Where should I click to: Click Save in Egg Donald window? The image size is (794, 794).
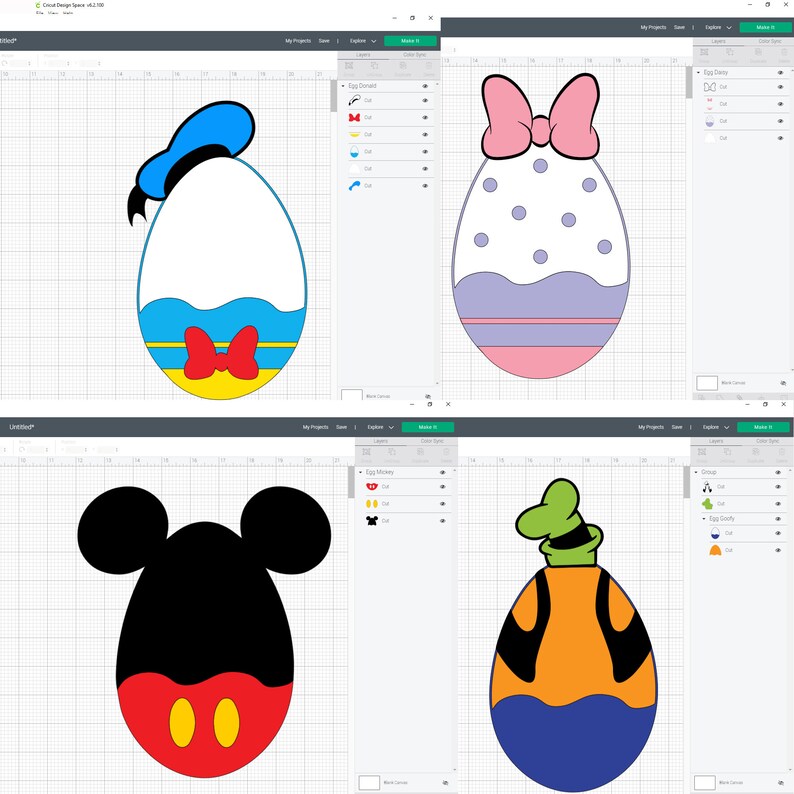324,41
